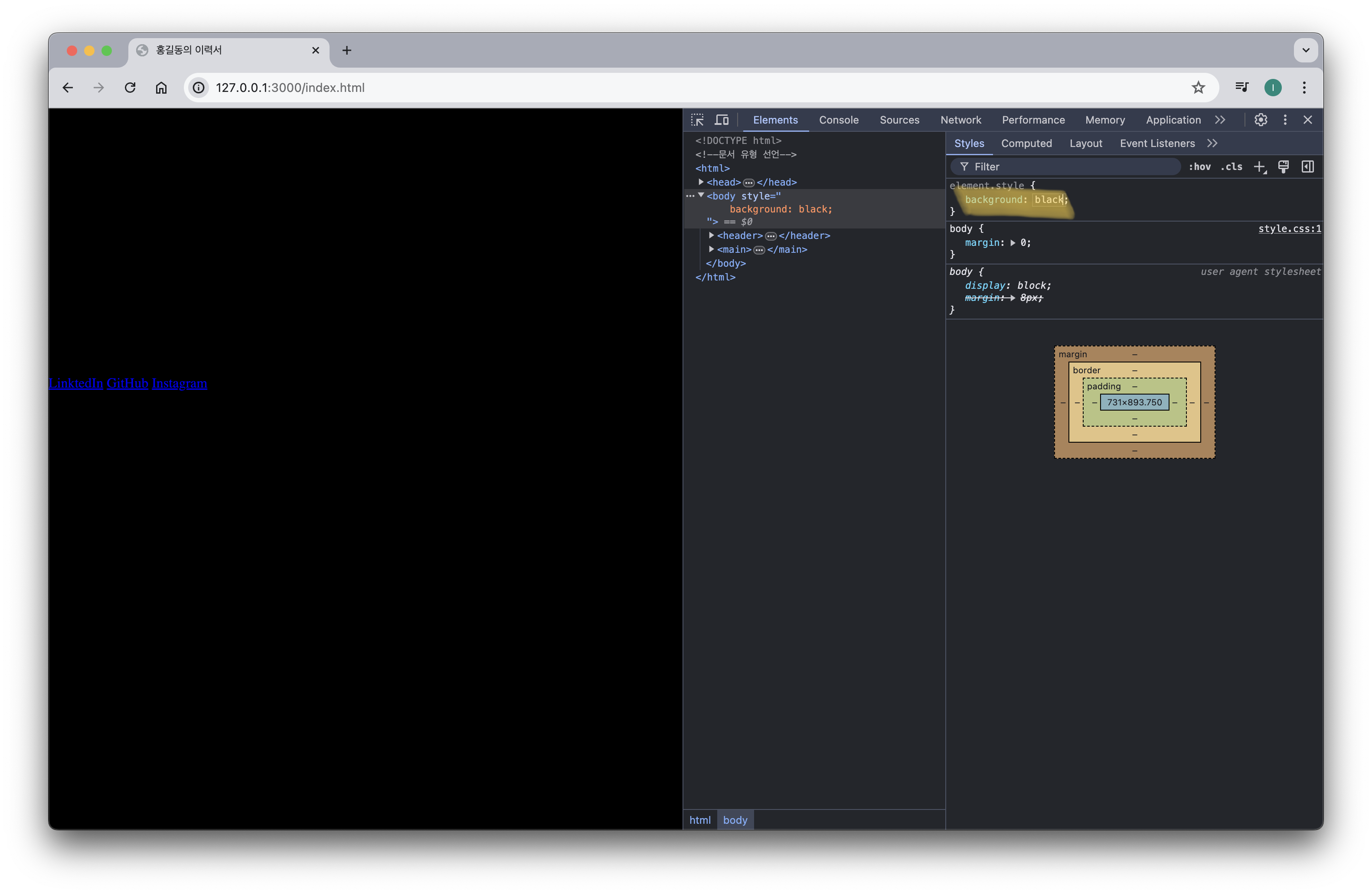The image size is (1372, 894).
Task: Expand the margin shorthand value triangle
Action: tap(1013, 243)
